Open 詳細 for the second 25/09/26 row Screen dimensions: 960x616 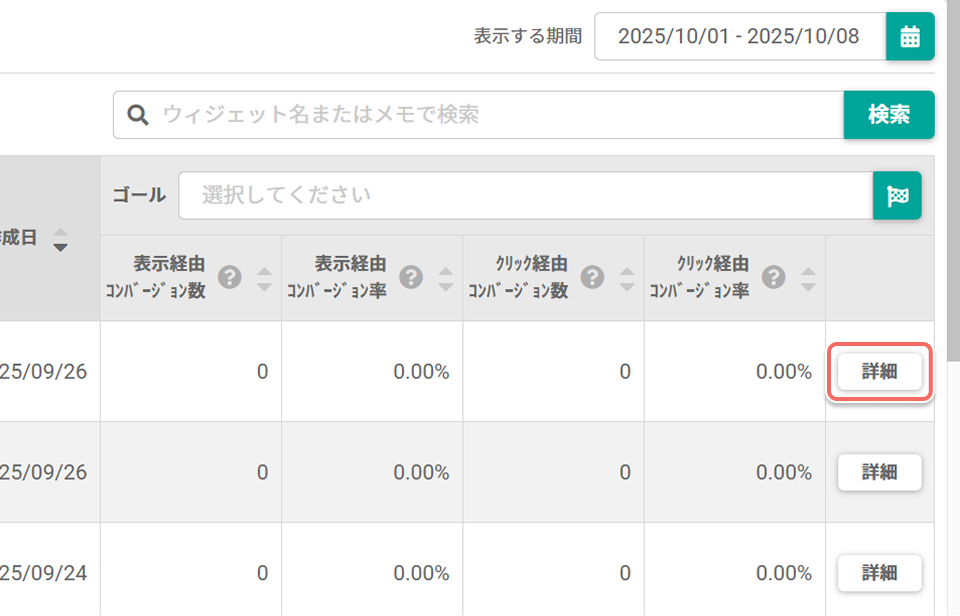[880, 472]
